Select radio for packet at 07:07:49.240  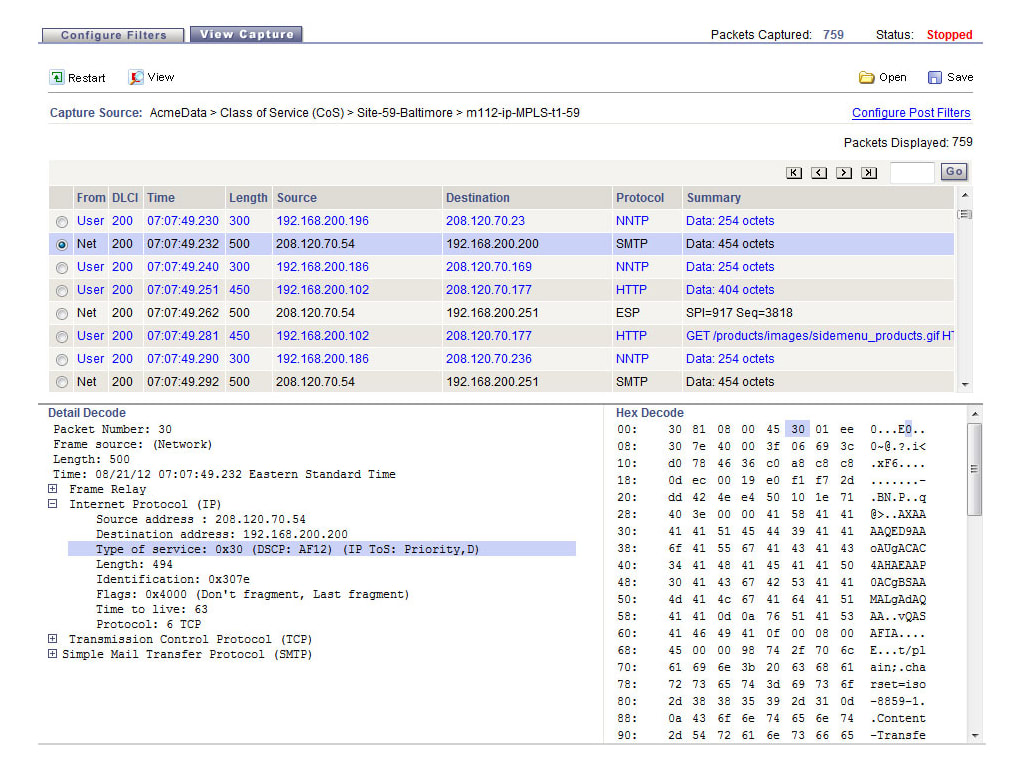click(x=62, y=268)
